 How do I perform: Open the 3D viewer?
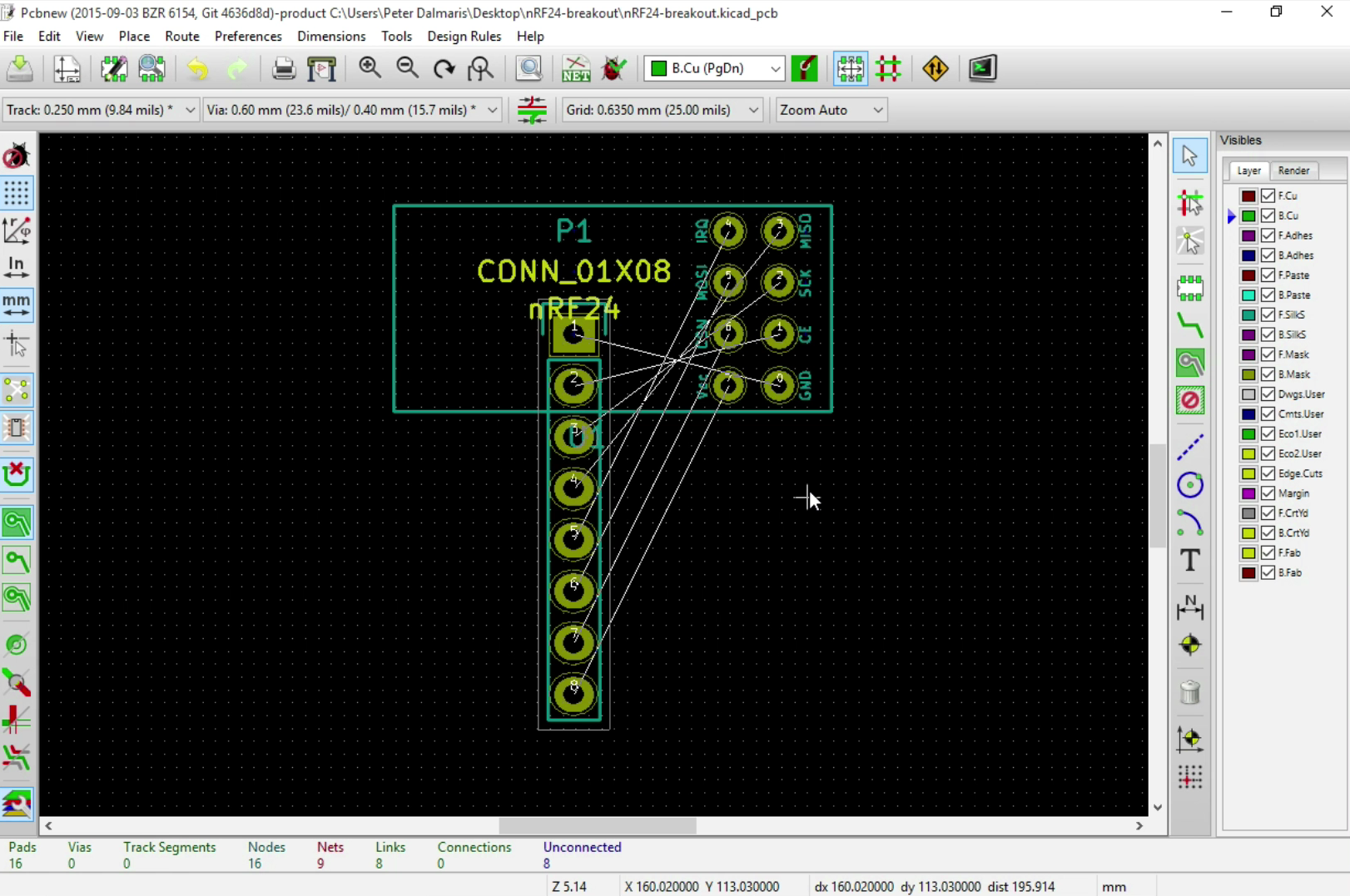[982, 68]
